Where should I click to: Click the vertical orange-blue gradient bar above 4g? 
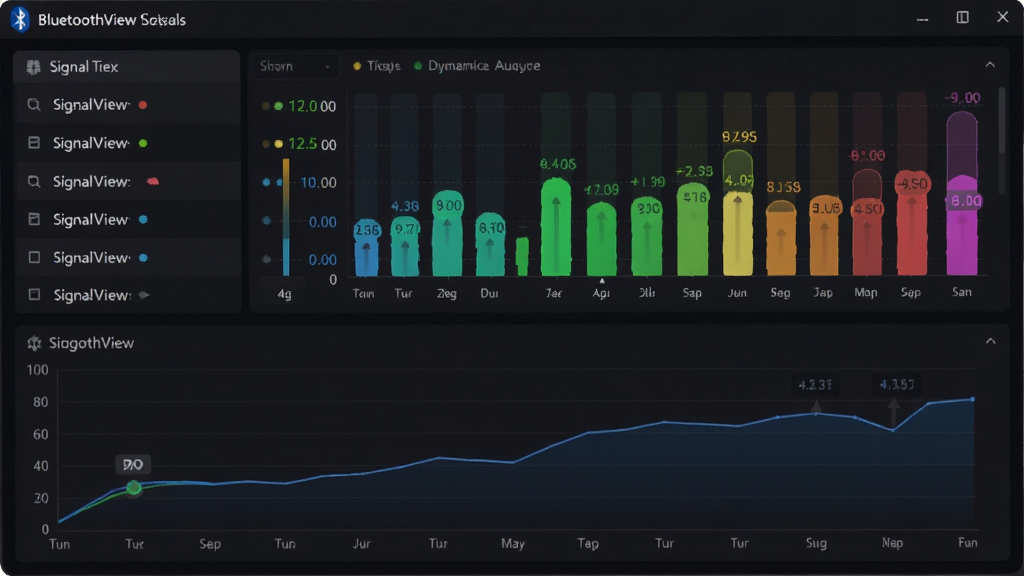coord(286,217)
